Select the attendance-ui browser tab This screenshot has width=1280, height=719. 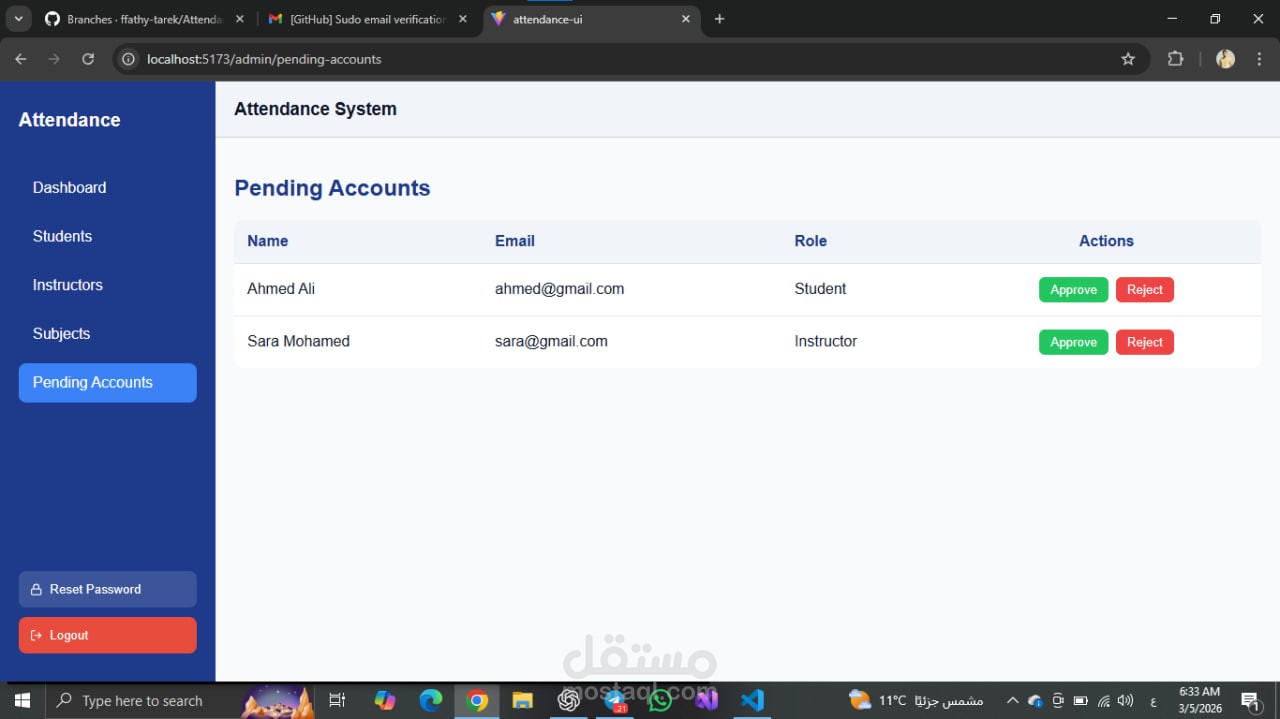coord(590,19)
